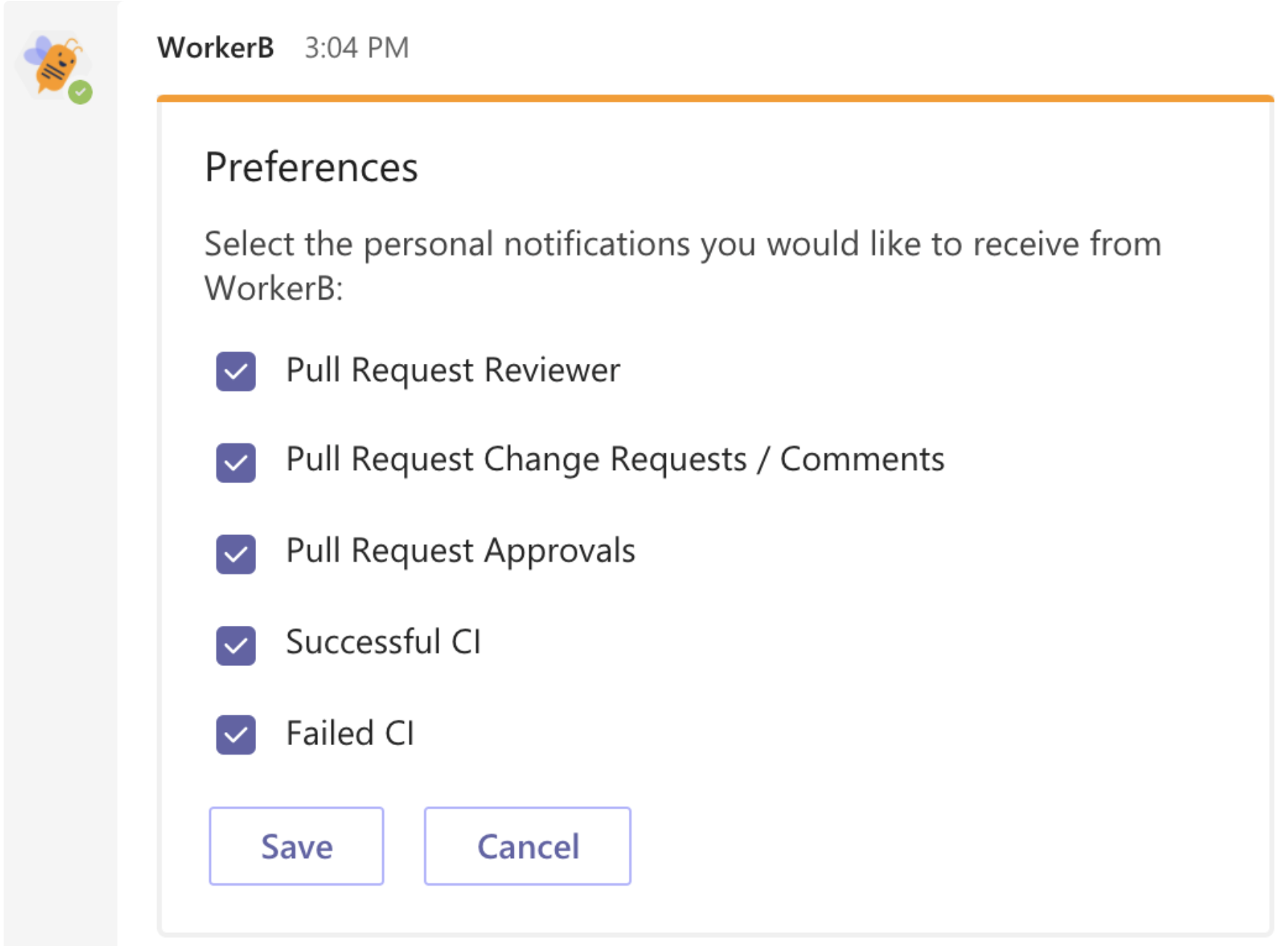
Task: Uncheck the Successful CI checkbox
Action: point(236,645)
